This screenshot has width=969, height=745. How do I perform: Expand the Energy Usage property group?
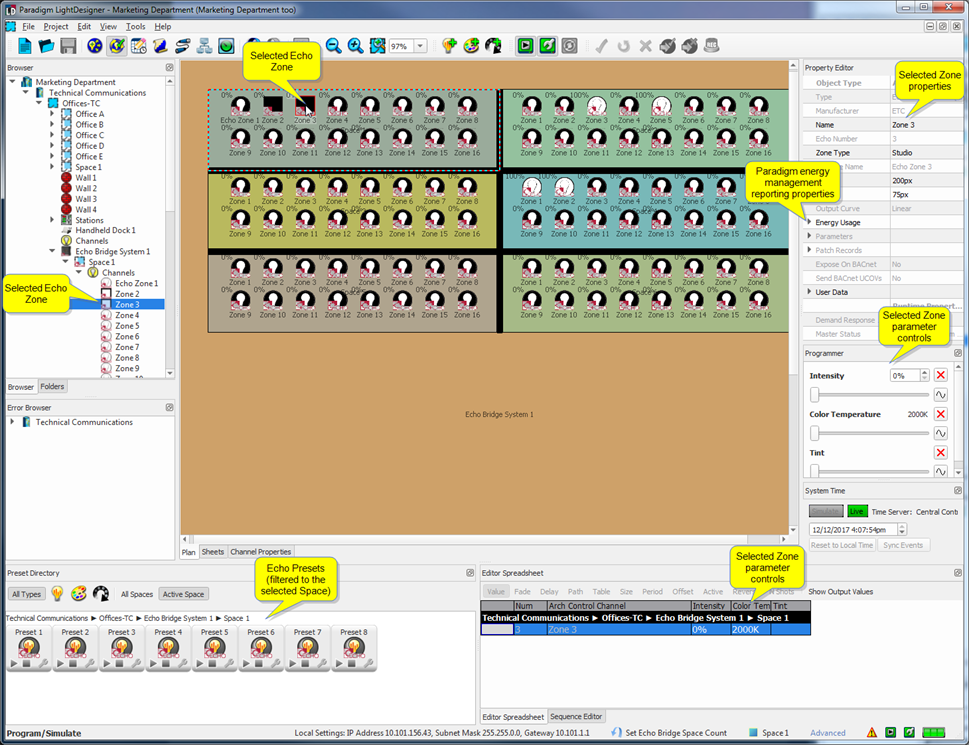(x=810, y=222)
